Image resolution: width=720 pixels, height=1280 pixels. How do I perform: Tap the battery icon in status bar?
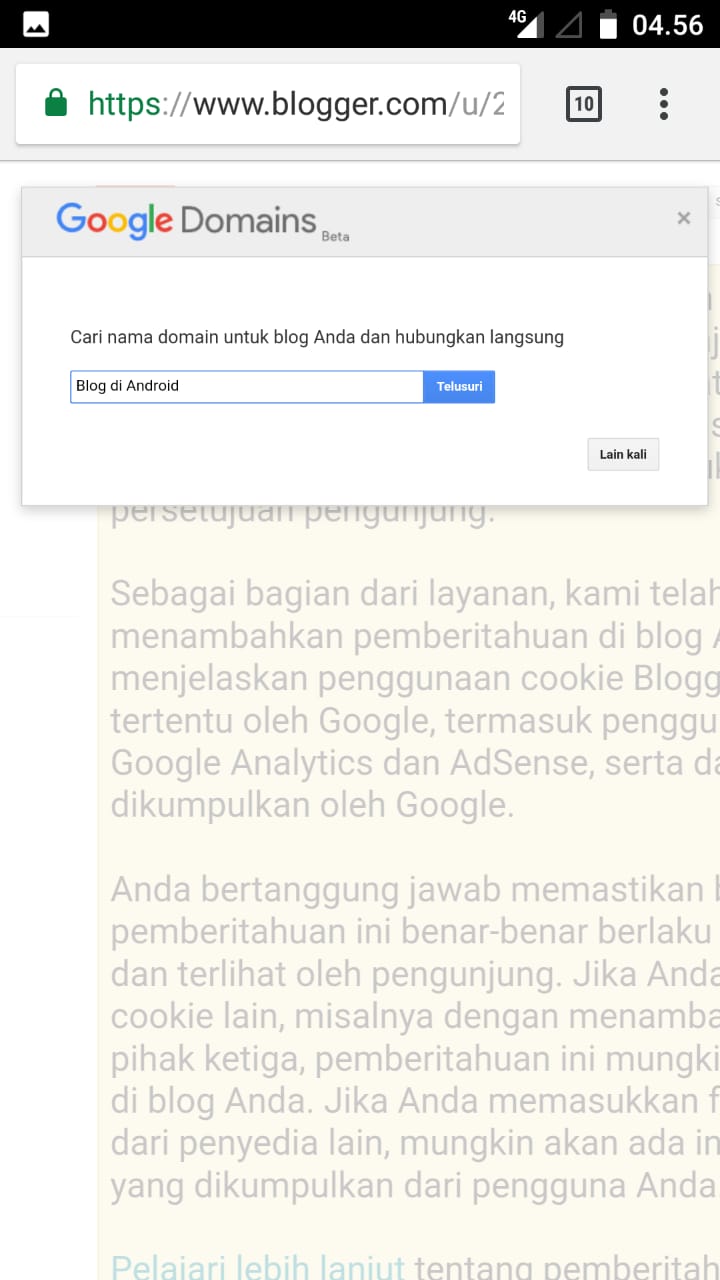coord(608,23)
